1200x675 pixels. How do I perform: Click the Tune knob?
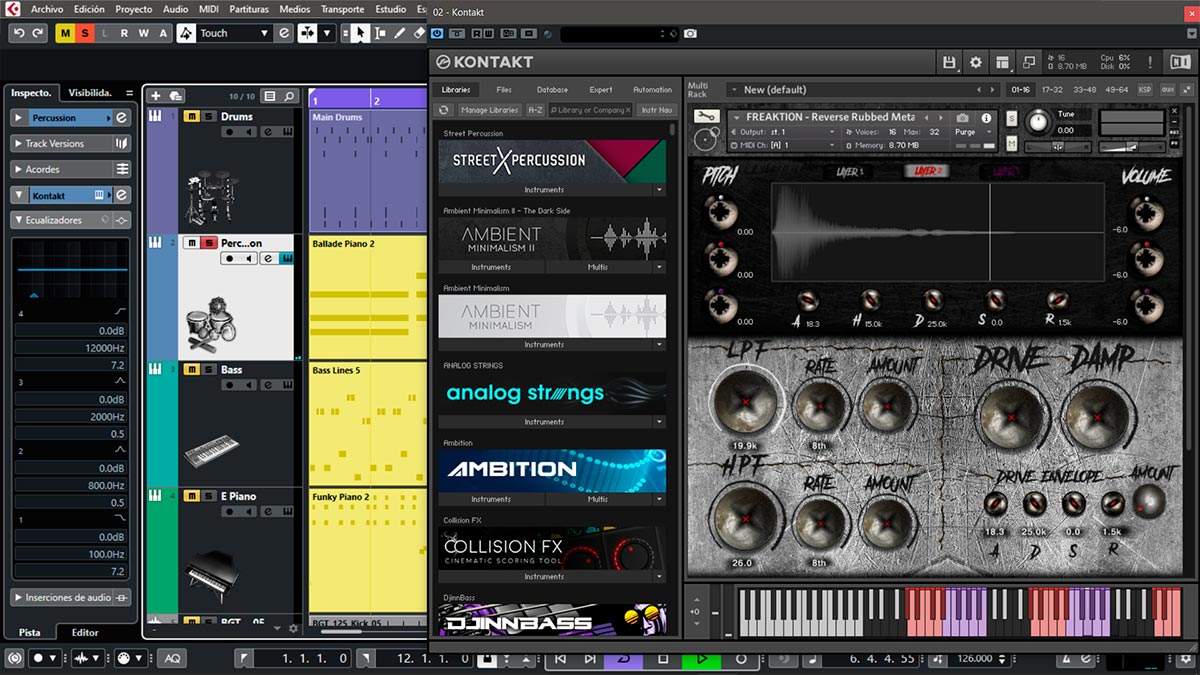click(1039, 122)
